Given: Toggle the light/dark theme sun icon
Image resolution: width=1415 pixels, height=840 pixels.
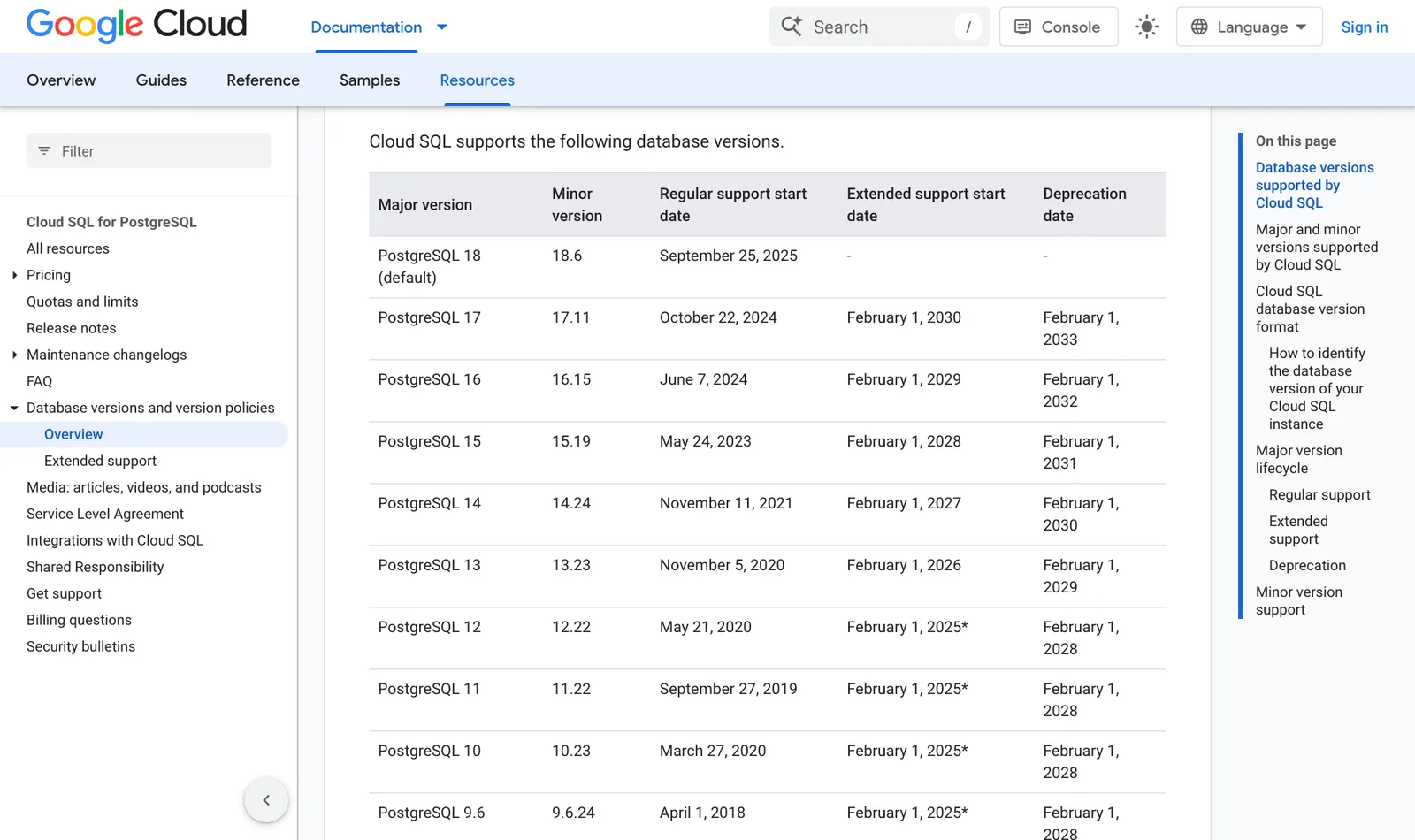Looking at the screenshot, I should pos(1147,27).
